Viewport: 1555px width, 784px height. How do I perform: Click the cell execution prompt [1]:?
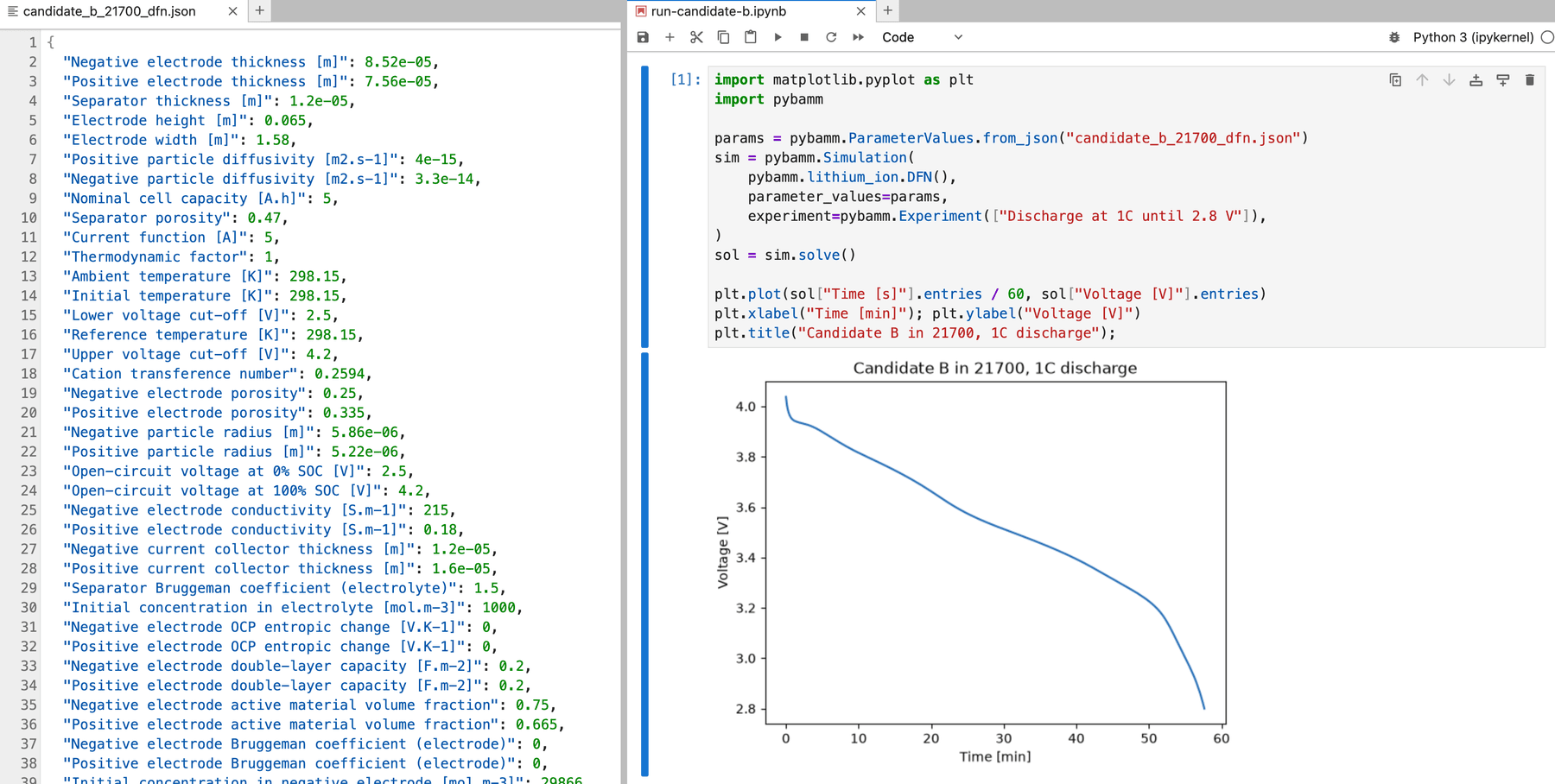pyautogui.click(x=686, y=79)
